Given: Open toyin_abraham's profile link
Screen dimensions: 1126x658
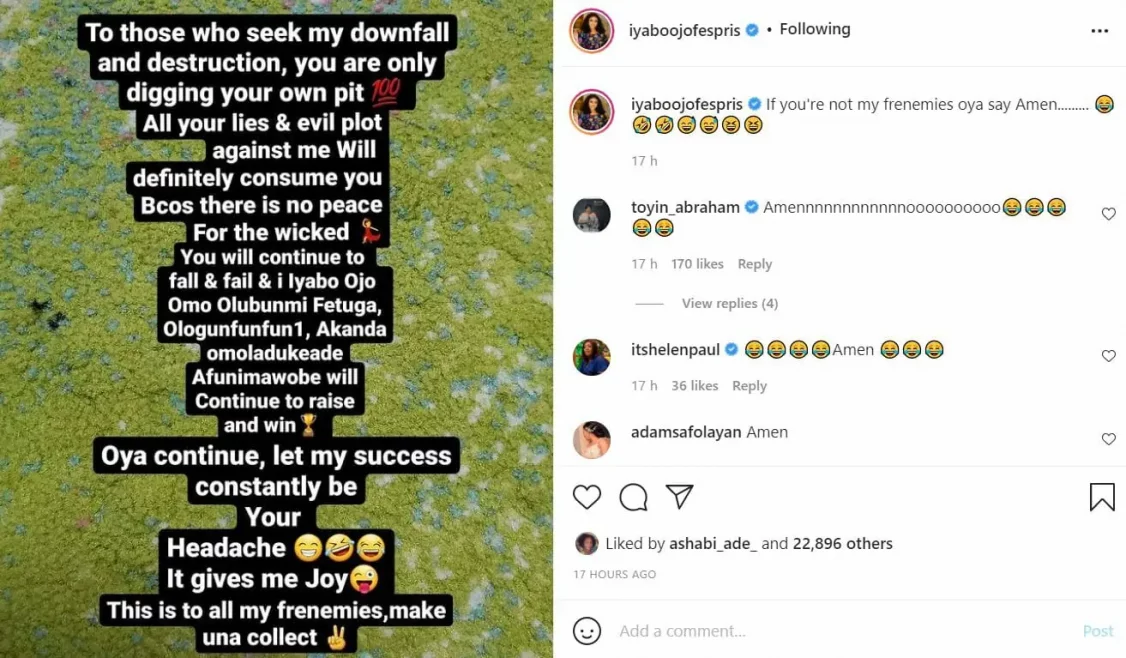Looking at the screenshot, I should pos(685,207).
